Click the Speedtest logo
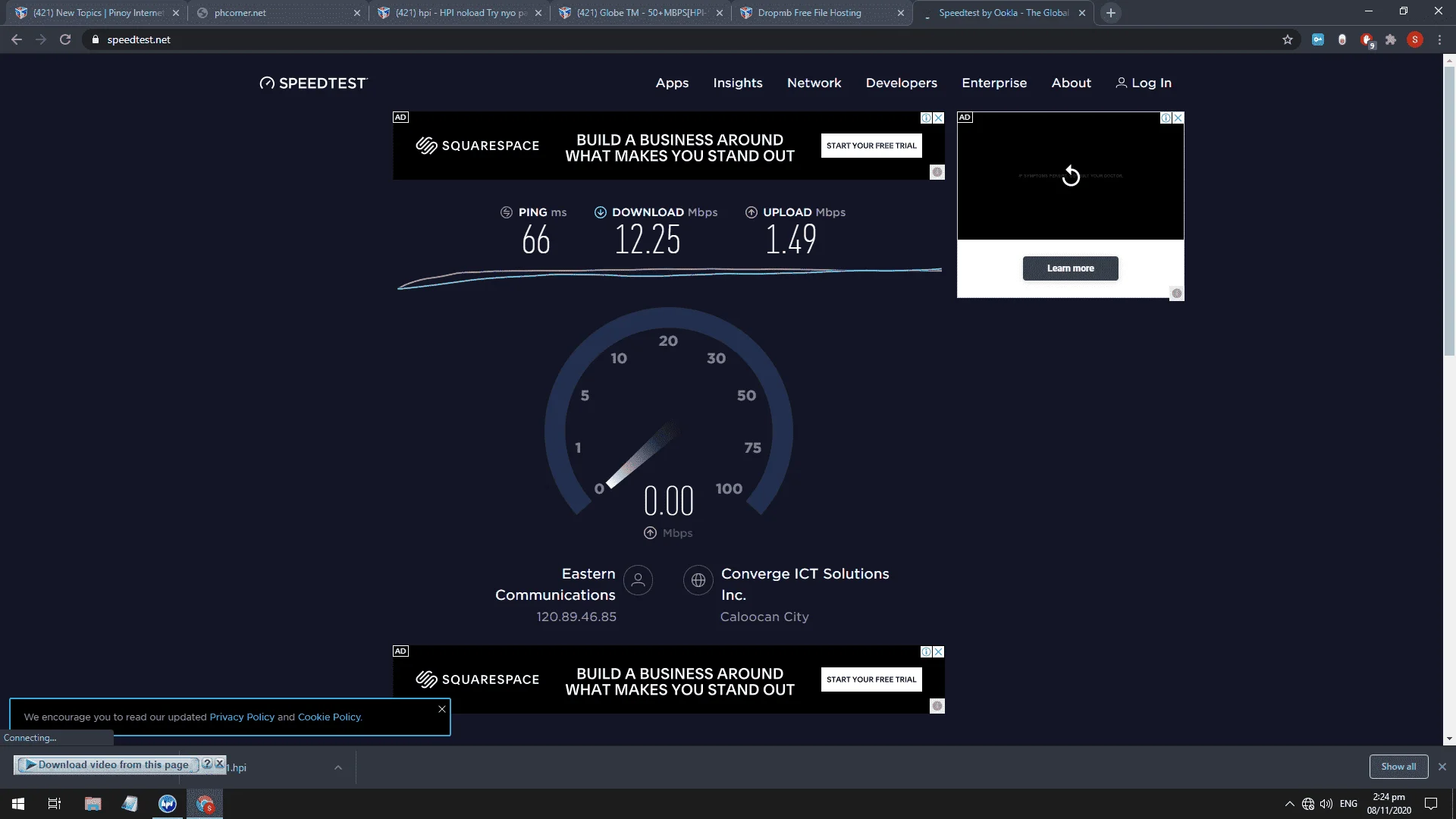Image resolution: width=1456 pixels, height=819 pixels. (313, 83)
